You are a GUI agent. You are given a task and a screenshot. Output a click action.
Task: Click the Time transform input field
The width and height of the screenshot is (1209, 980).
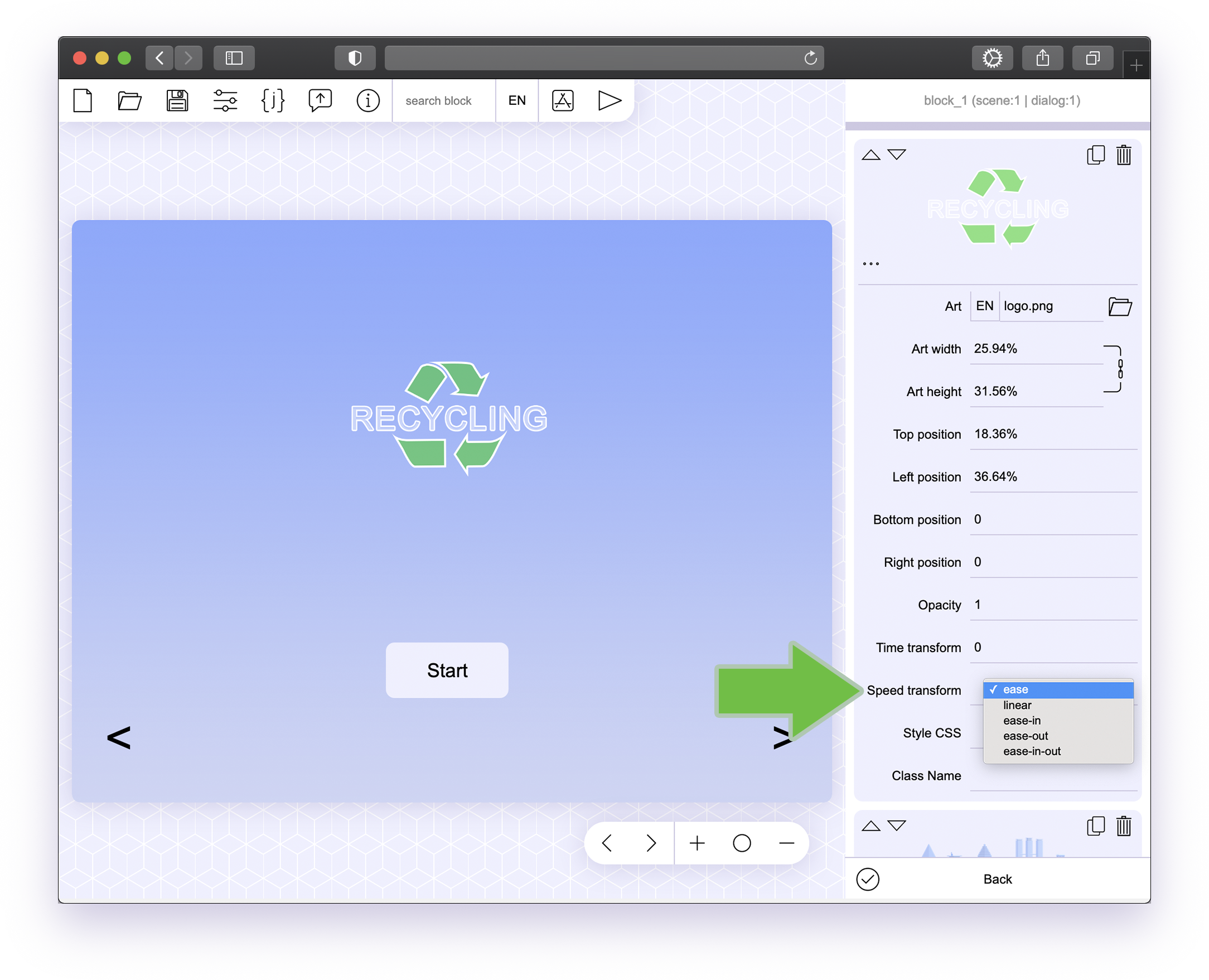(1050, 647)
